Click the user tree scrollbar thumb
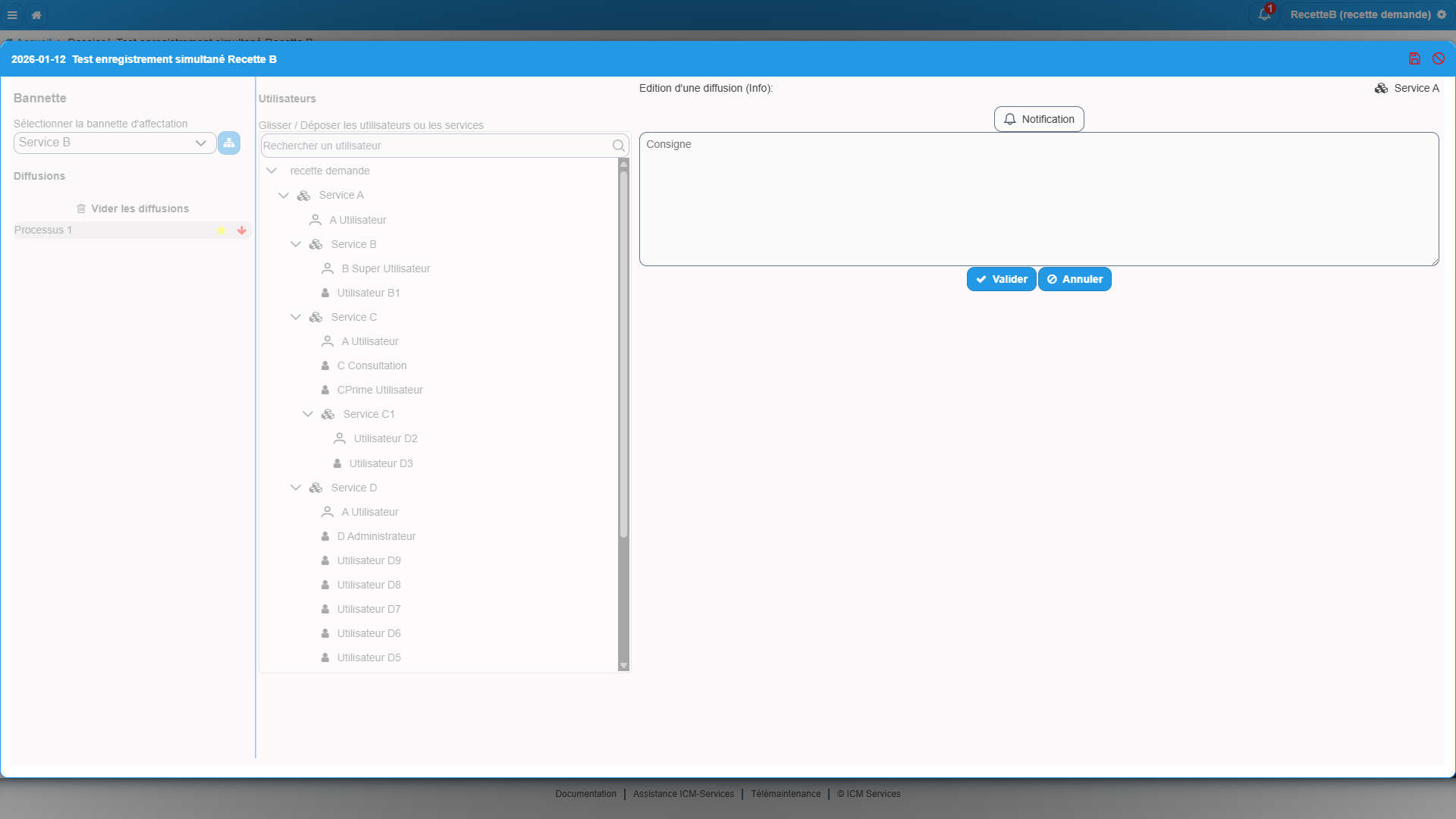Image resolution: width=1456 pixels, height=819 pixels. click(623, 354)
